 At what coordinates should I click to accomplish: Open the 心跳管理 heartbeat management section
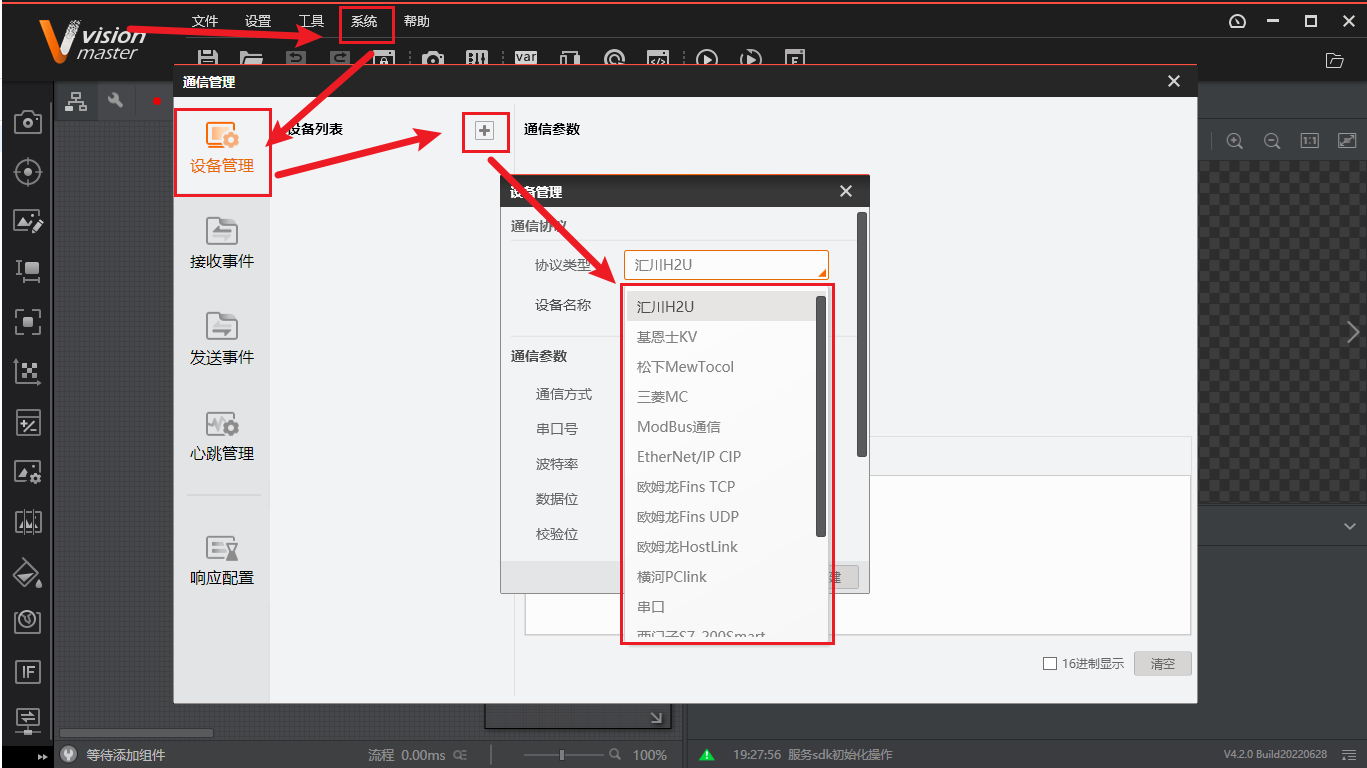[221, 435]
